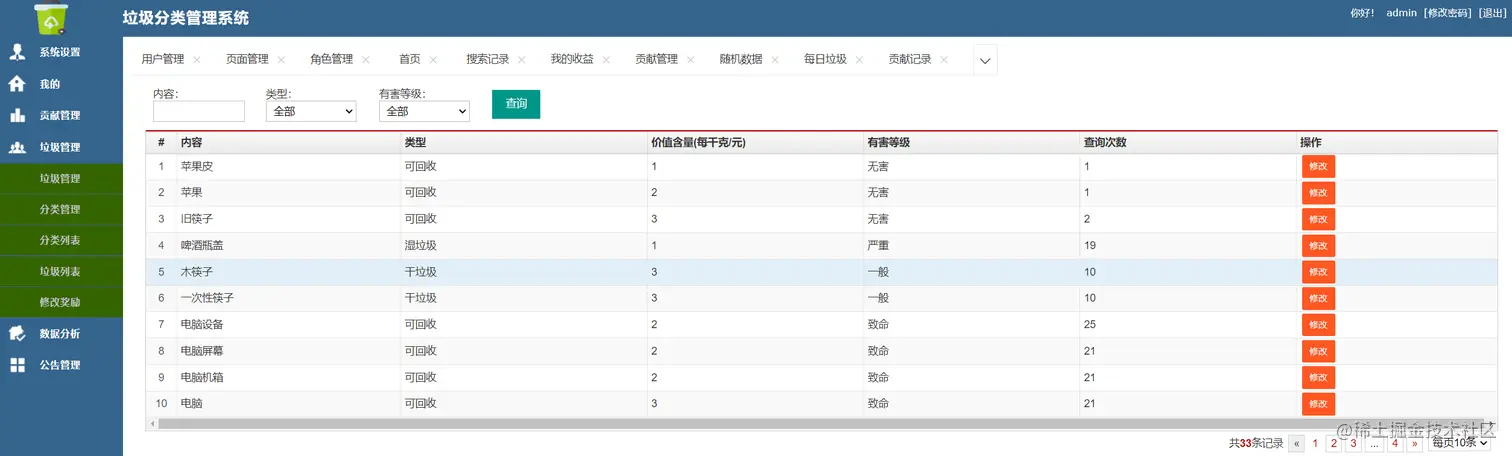Viewport: 1512px width, 456px height.
Task: Collapse the 垃圾管理 sidebar group
Action: (x=61, y=148)
